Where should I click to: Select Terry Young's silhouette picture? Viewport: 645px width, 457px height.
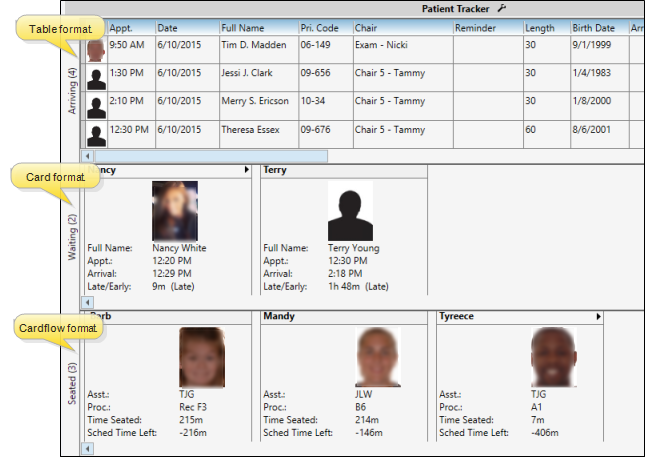(x=350, y=211)
